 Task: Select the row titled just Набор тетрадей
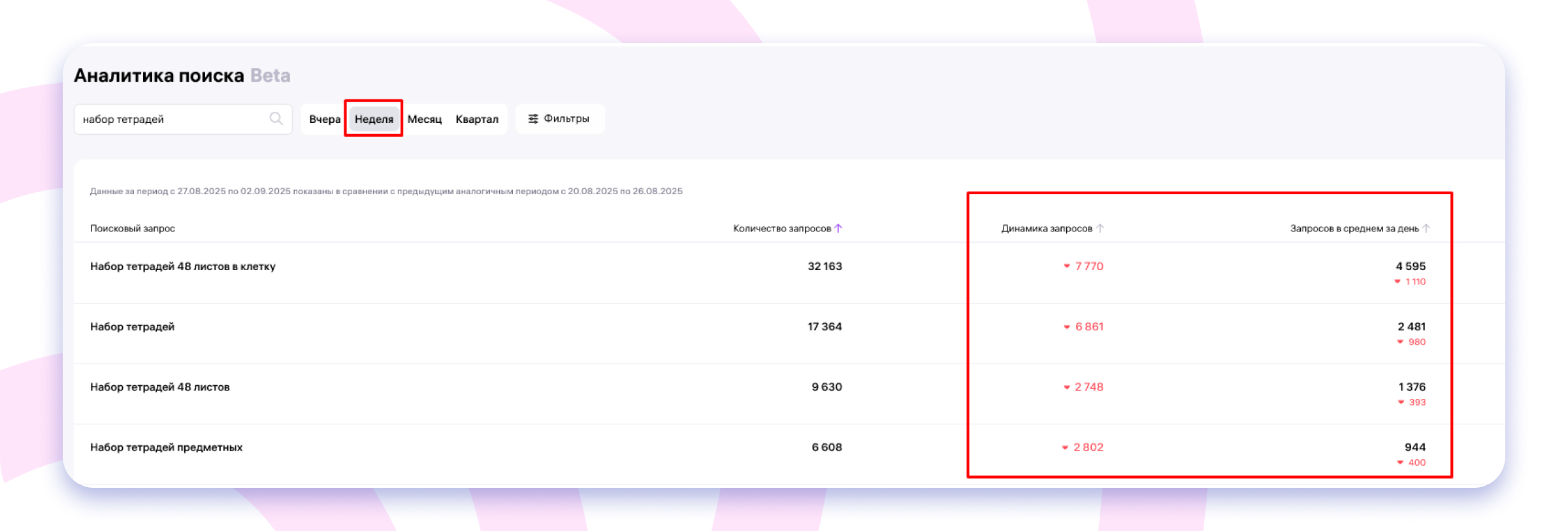coord(132,326)
